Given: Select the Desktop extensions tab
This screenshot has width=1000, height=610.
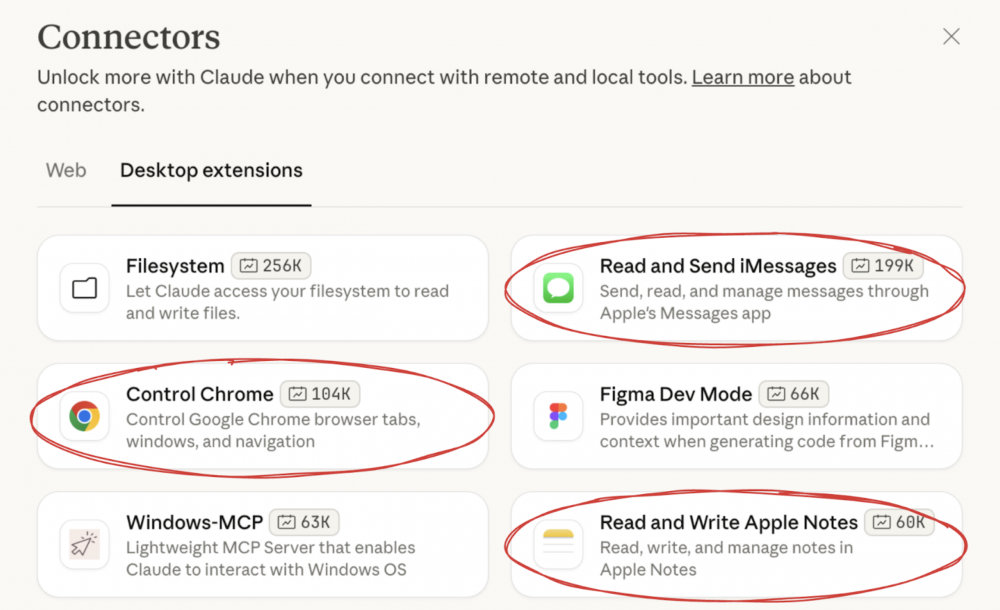Looking at the screenshot, I should [x=211, y=171].
